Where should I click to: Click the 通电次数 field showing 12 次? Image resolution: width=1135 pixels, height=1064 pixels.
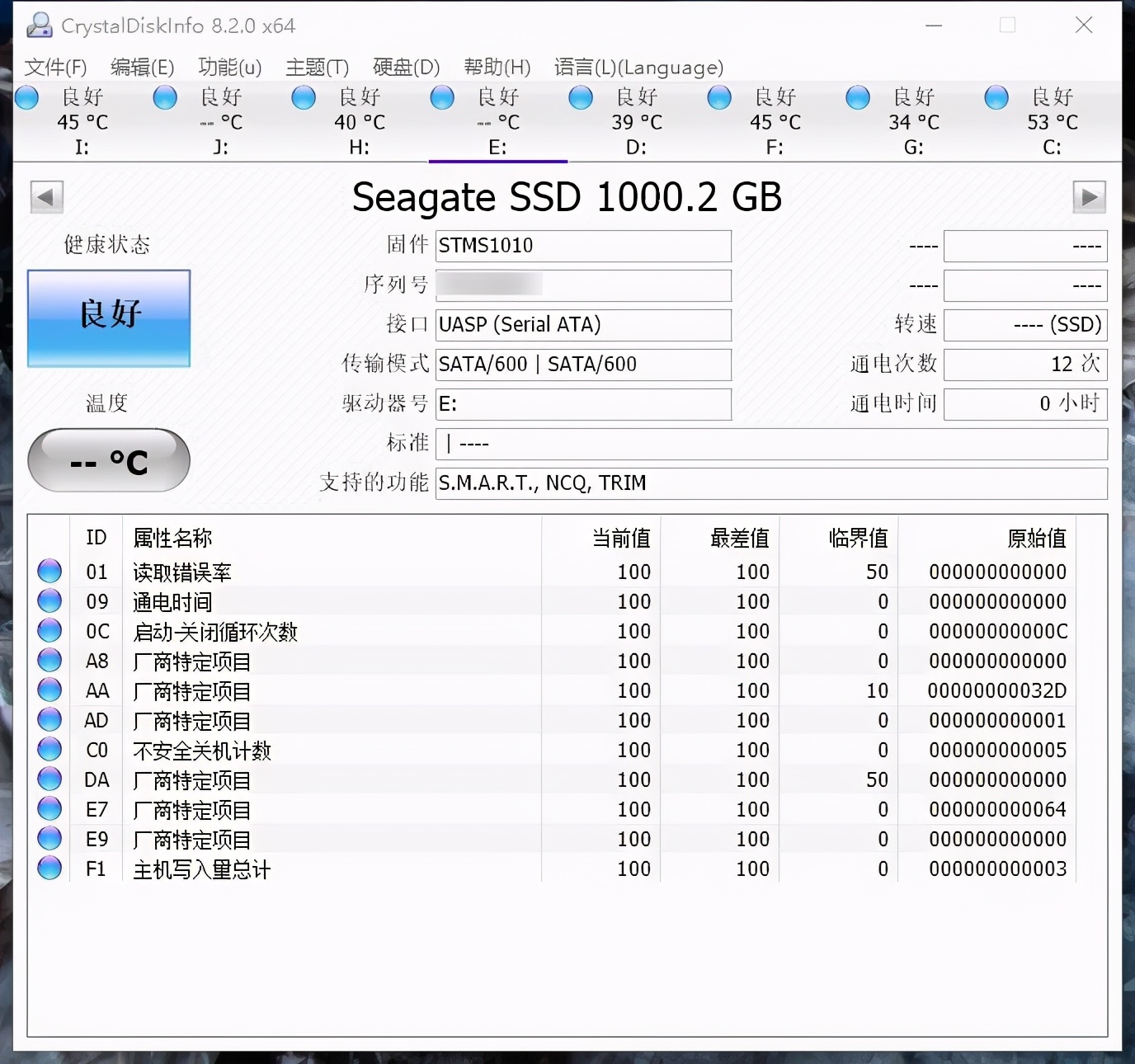[x=1025, y=365]
